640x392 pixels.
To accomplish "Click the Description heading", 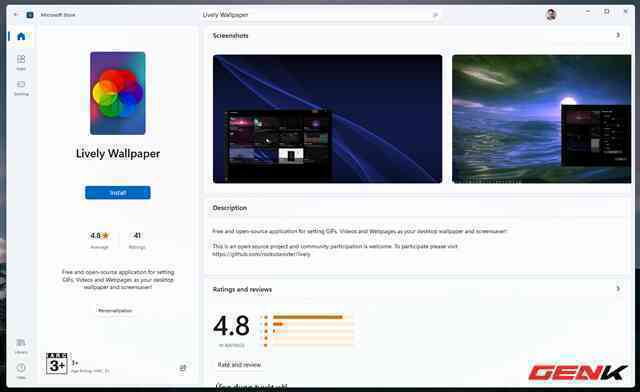I will [229, 208].
